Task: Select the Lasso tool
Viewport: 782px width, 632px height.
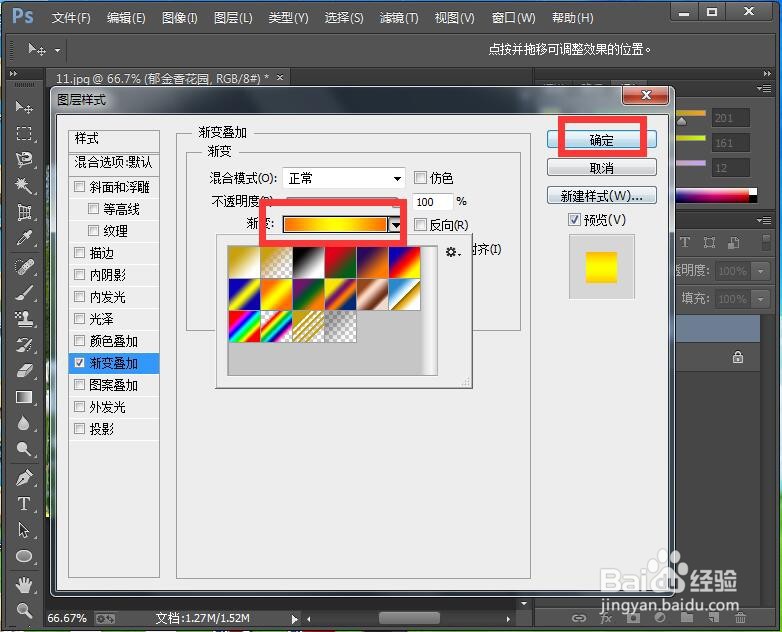Action: tap(23, 160)
